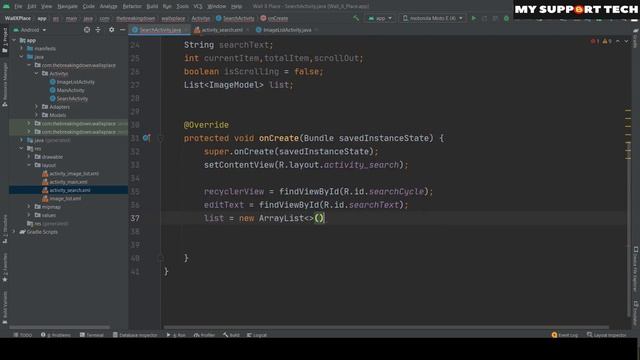Open the Profiler tool window

pos(204,335)
